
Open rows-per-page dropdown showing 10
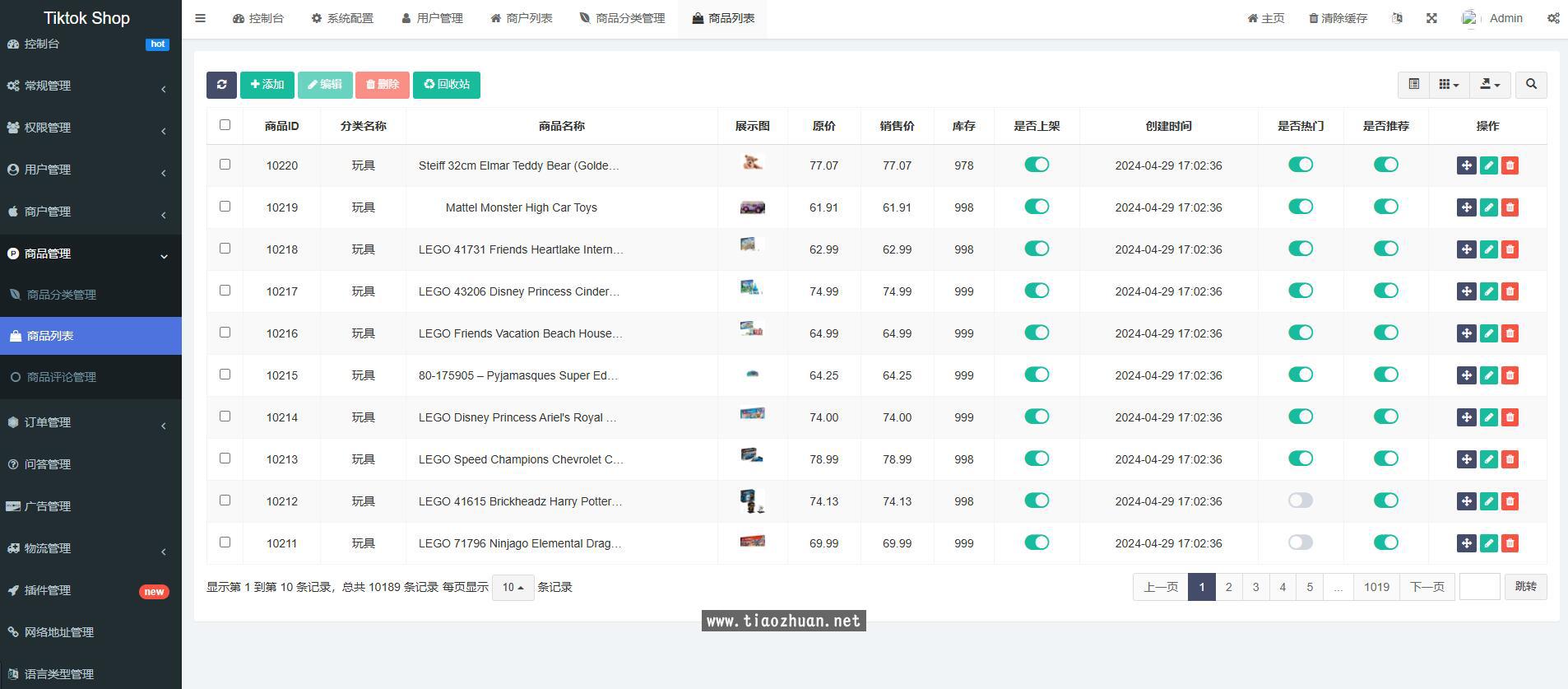coord(513,587)
